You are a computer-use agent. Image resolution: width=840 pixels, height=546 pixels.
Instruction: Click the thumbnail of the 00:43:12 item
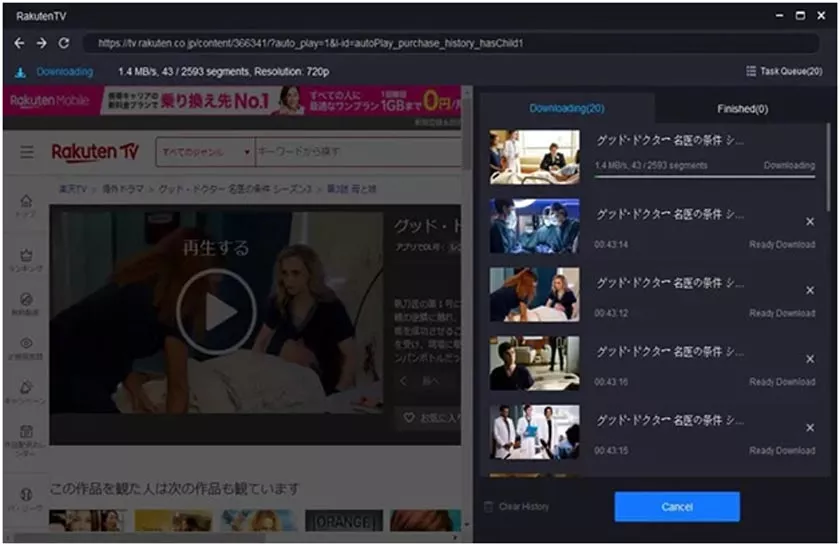(x=534, y=294)
